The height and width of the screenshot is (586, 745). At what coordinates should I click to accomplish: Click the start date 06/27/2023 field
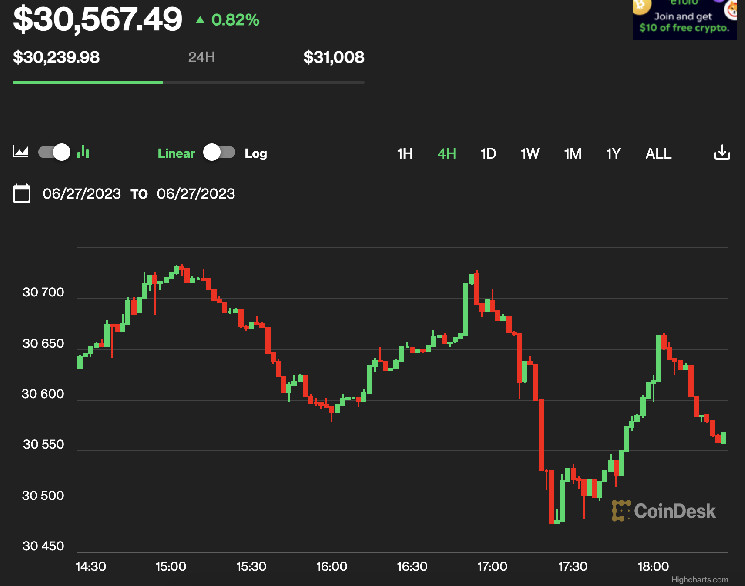[81, 194]
